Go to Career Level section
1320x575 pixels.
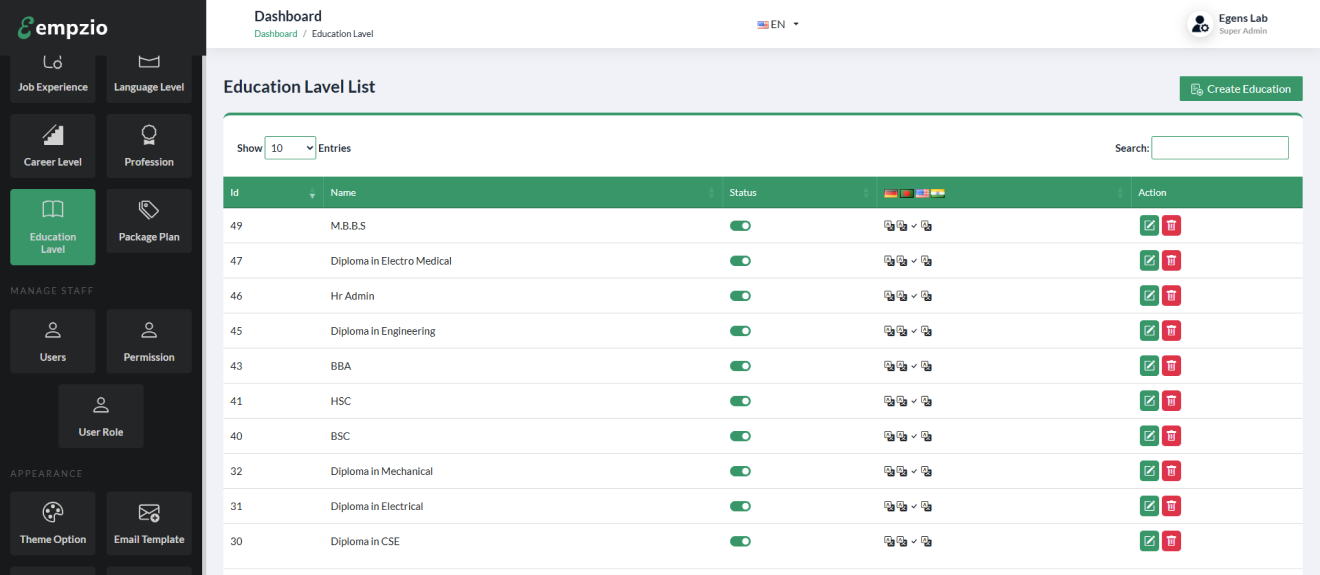tap(53, 146)
